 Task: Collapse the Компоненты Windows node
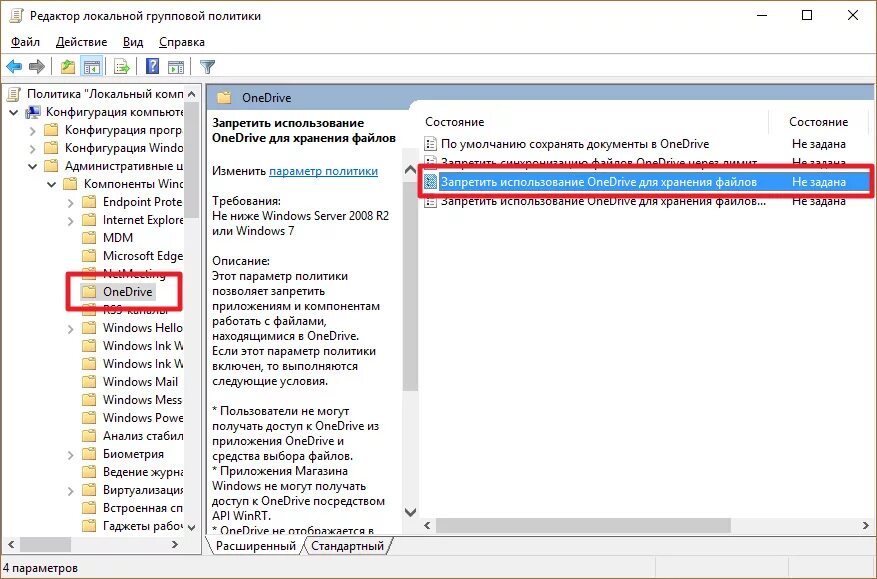(x=51, y=184)
